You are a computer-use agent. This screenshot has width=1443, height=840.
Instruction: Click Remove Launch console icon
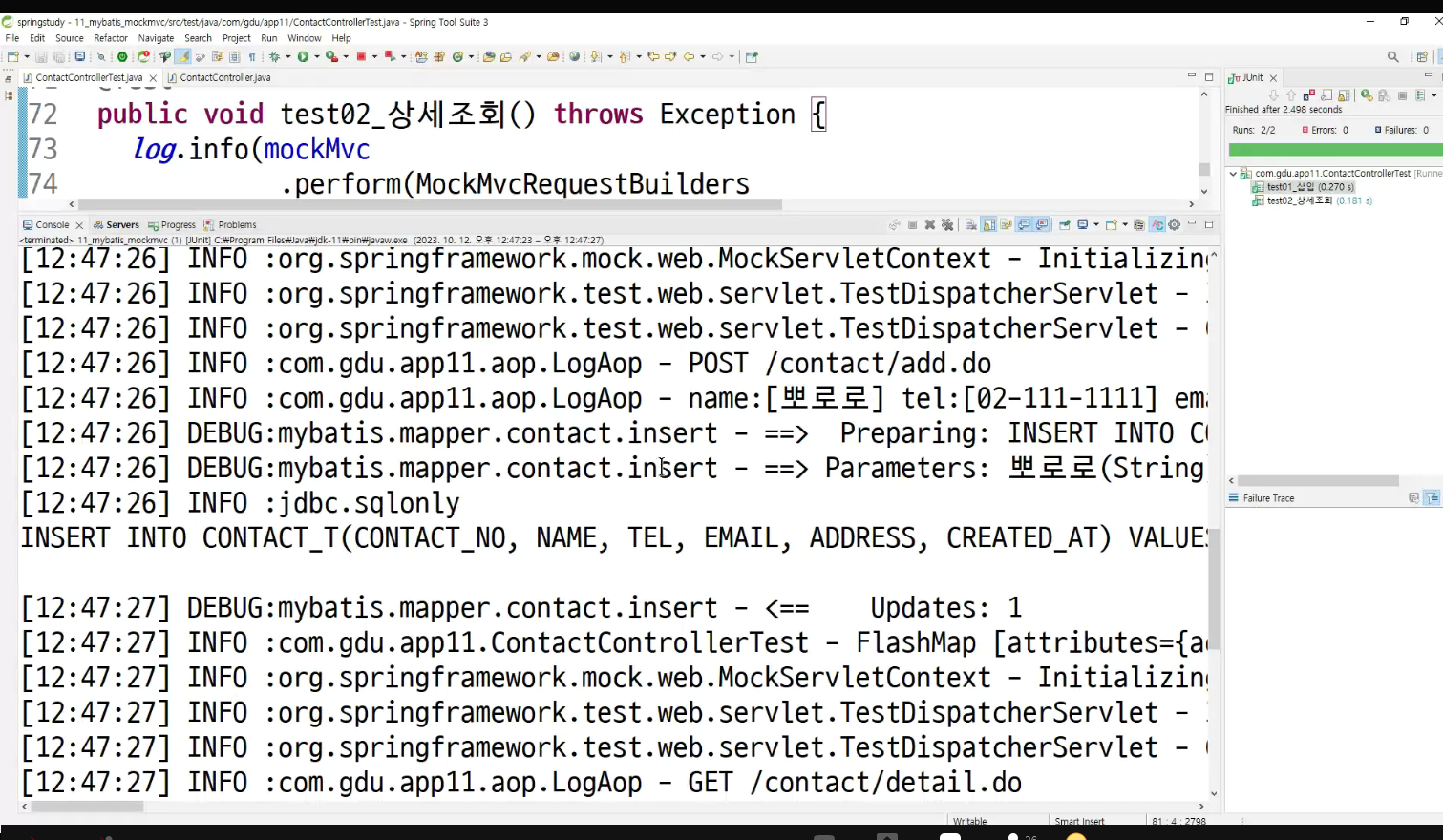click(930, 225)
